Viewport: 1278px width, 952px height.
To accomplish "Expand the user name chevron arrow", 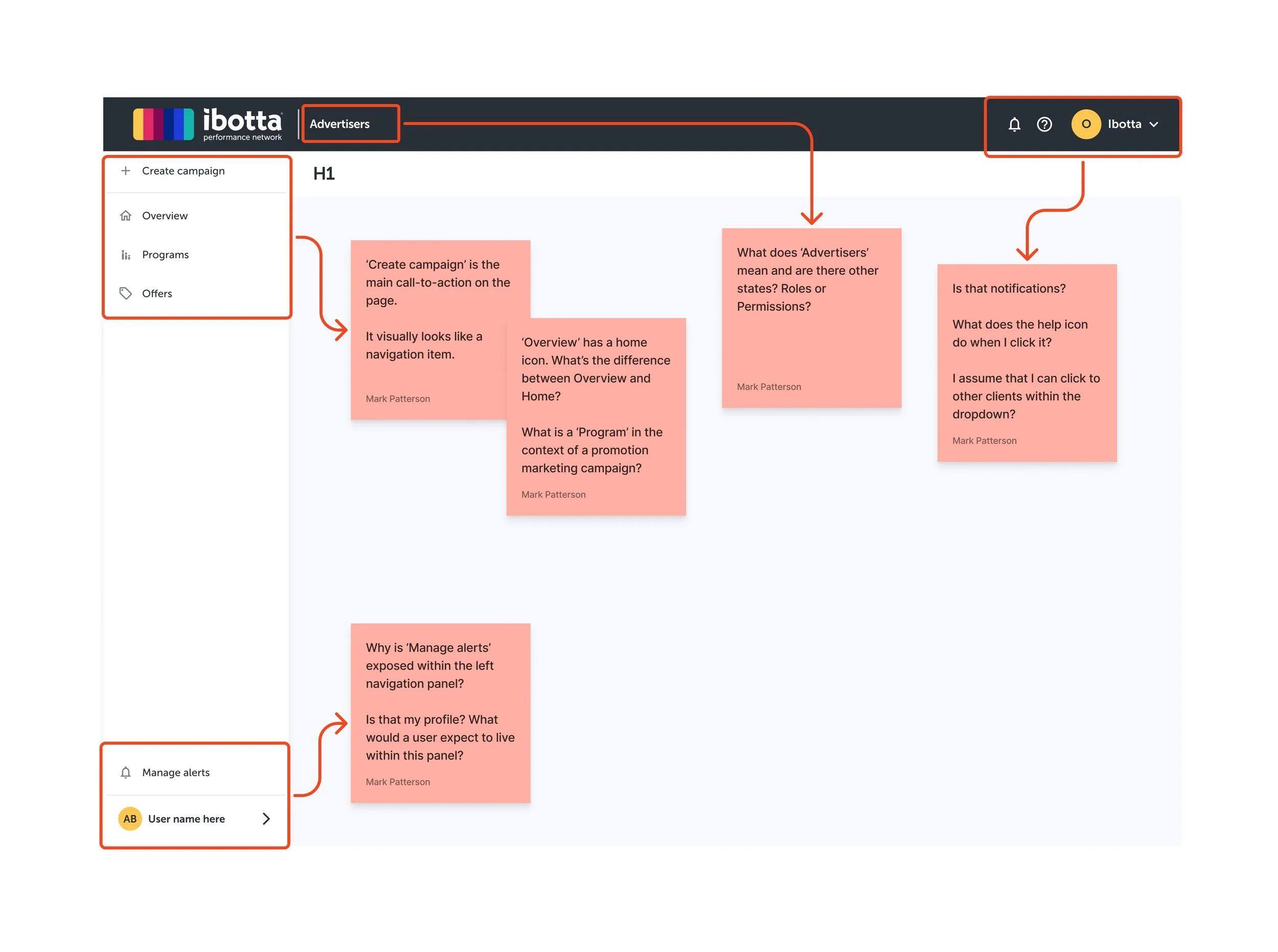I will (266, 819).
